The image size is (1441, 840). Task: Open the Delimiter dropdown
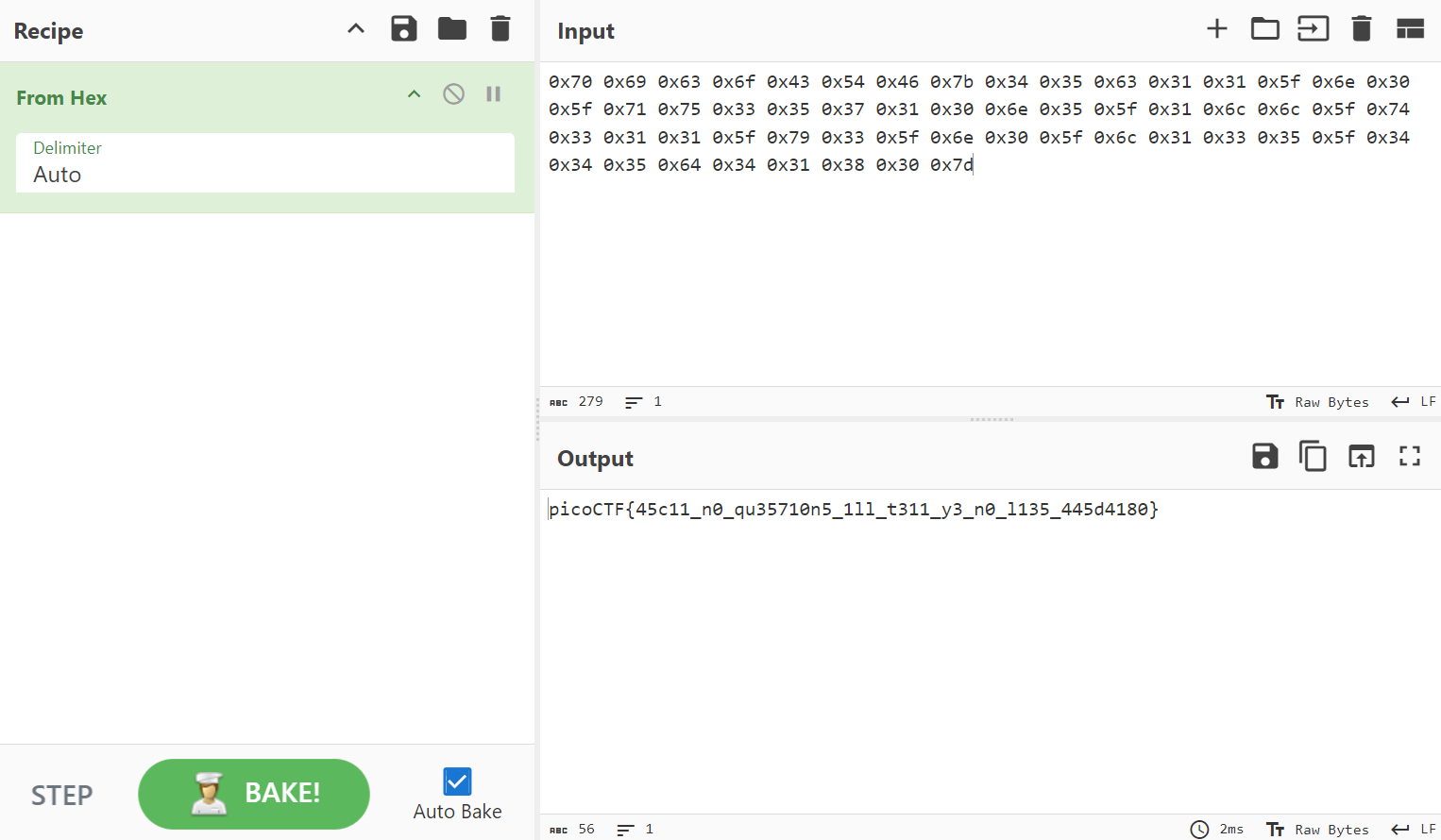(x=265, y=163)
